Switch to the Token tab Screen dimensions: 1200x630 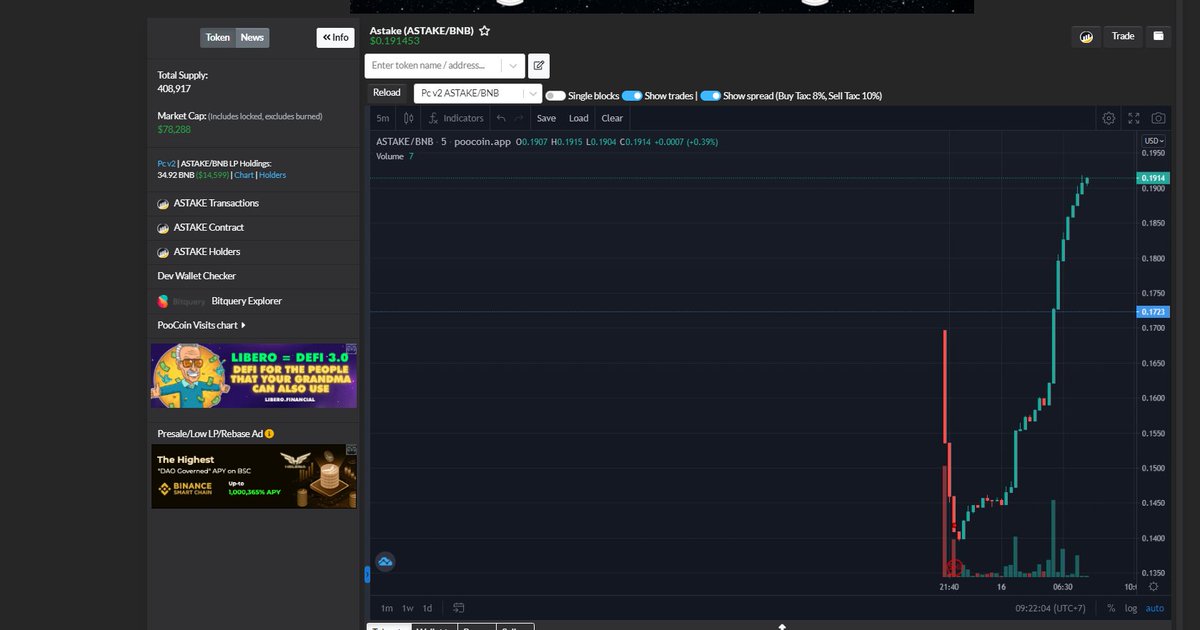[218, 38]
